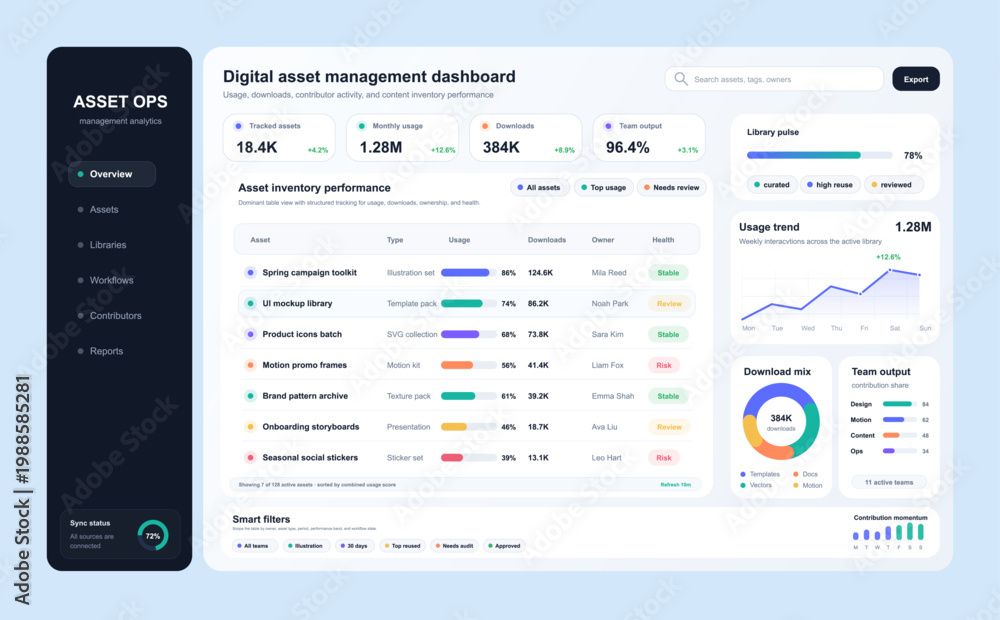
Task: Sort by the Usage column header
Action: click(x=459, y=240)
